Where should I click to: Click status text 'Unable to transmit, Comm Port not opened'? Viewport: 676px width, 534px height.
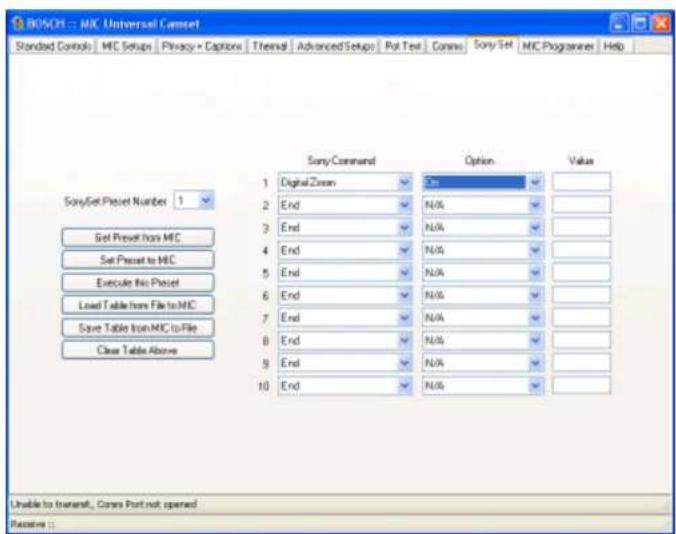click(x=103, y=504)
